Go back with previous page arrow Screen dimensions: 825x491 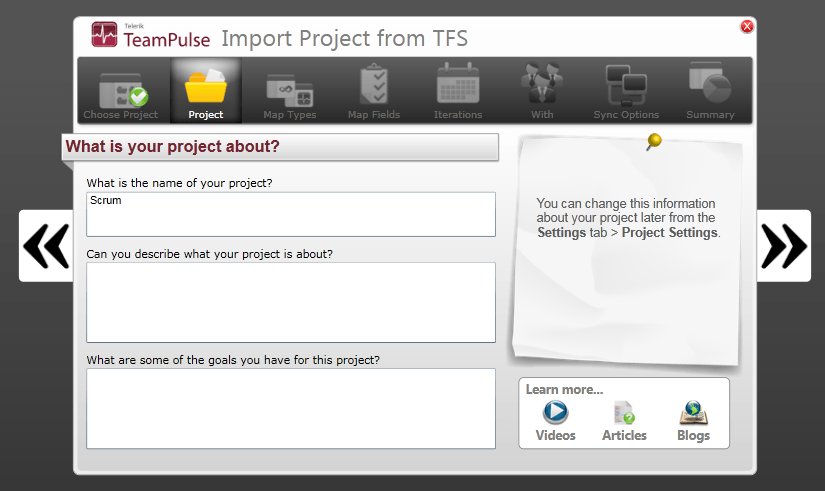(46, 246)
